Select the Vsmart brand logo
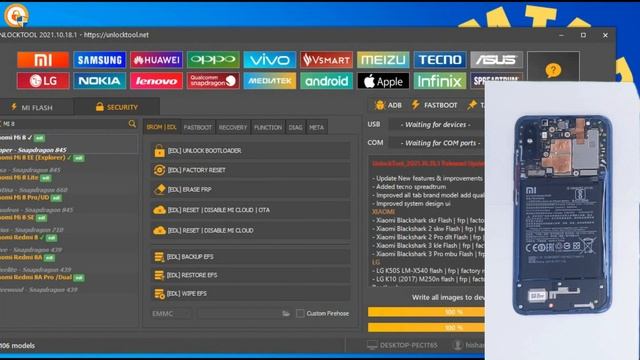 point(326,60)
